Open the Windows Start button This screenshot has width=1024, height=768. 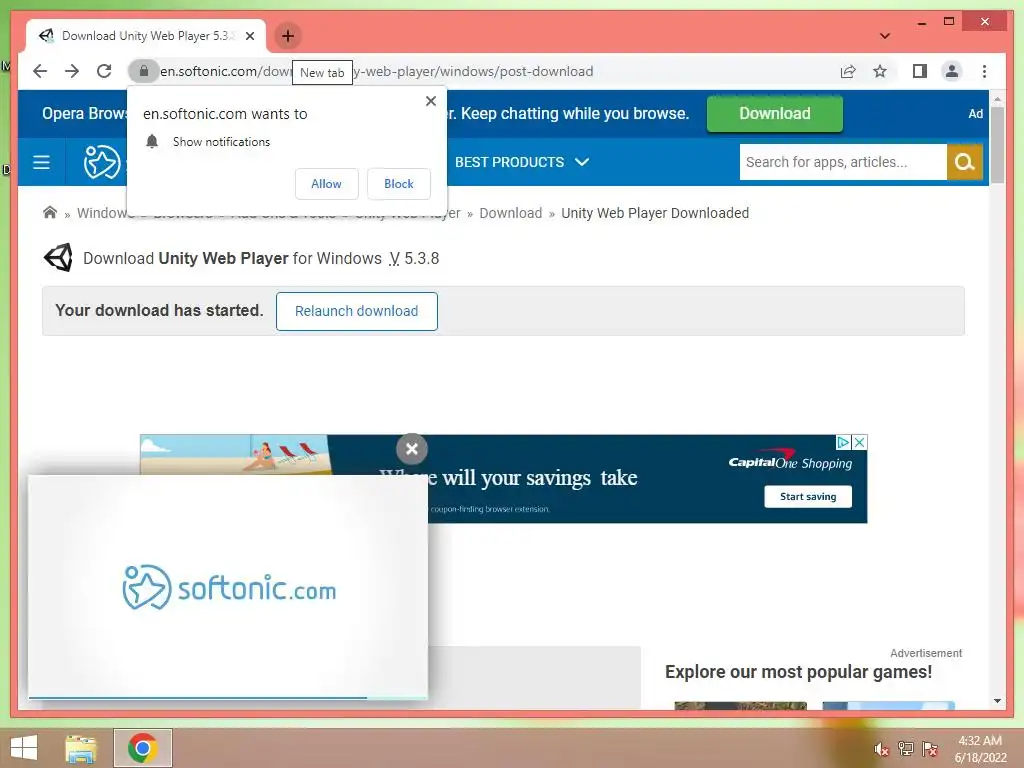point(24,748)
